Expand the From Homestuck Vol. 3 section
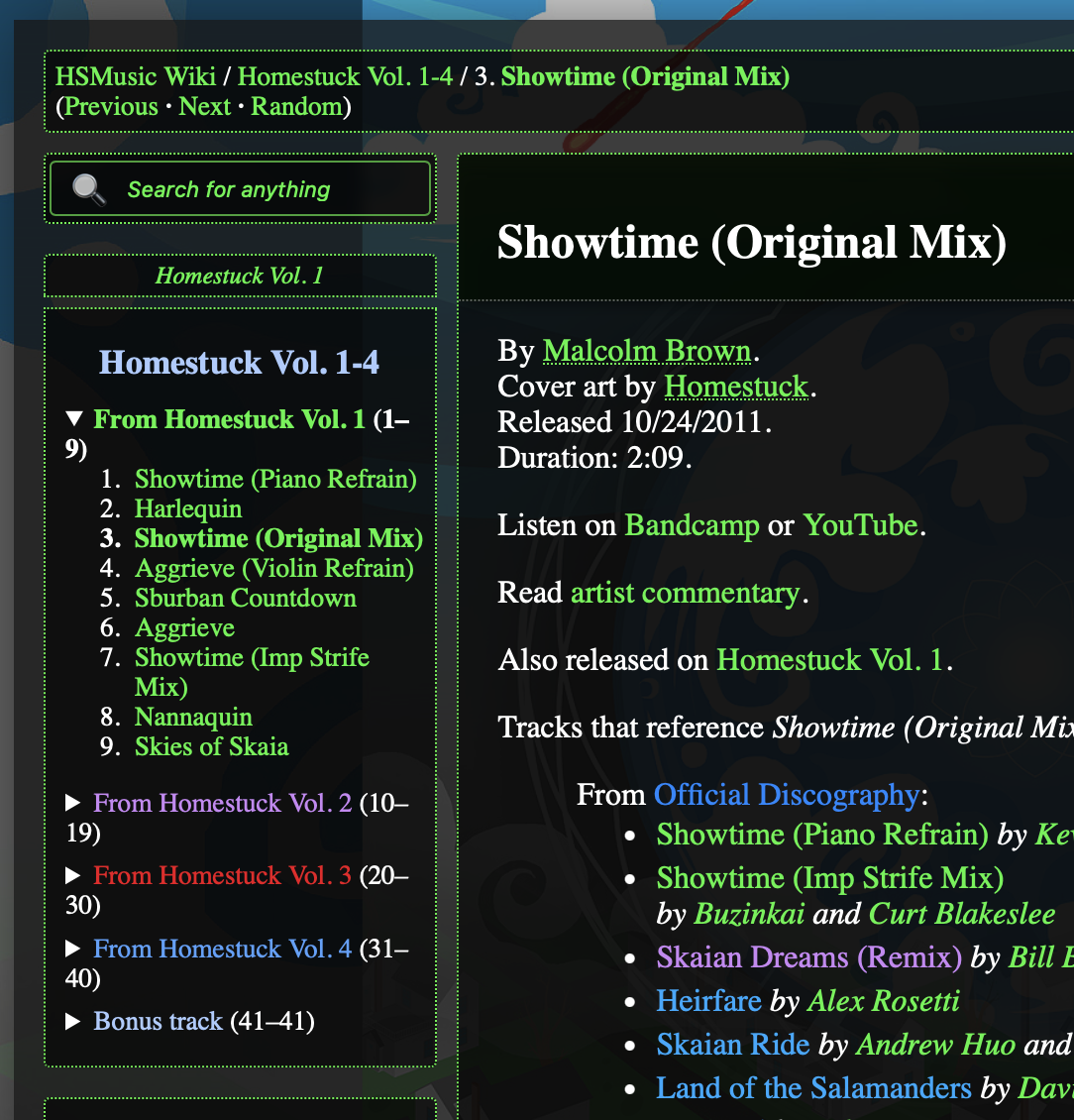 click(73, 875)
